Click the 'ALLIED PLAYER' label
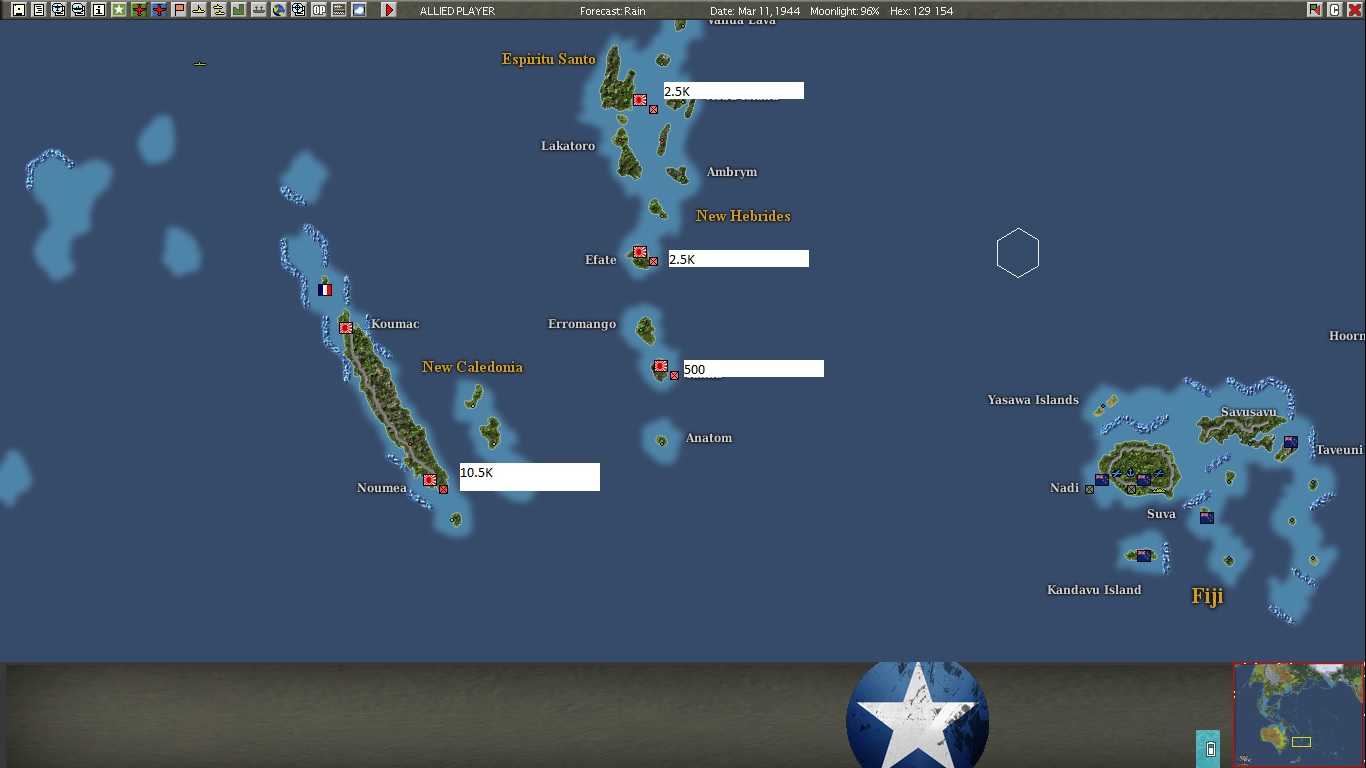Image resolution: width=1366 pixels, height=768 pixels. [x=457, y=11]
